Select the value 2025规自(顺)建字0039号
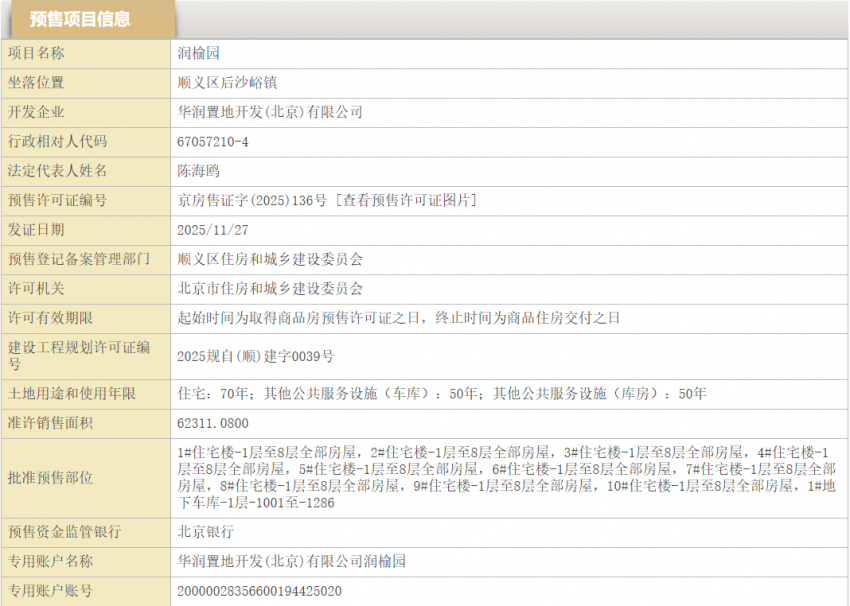 tap(256, 357)
